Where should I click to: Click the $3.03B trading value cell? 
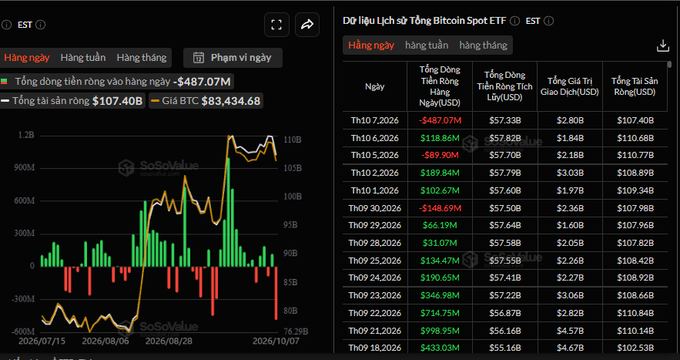point(570,173)
